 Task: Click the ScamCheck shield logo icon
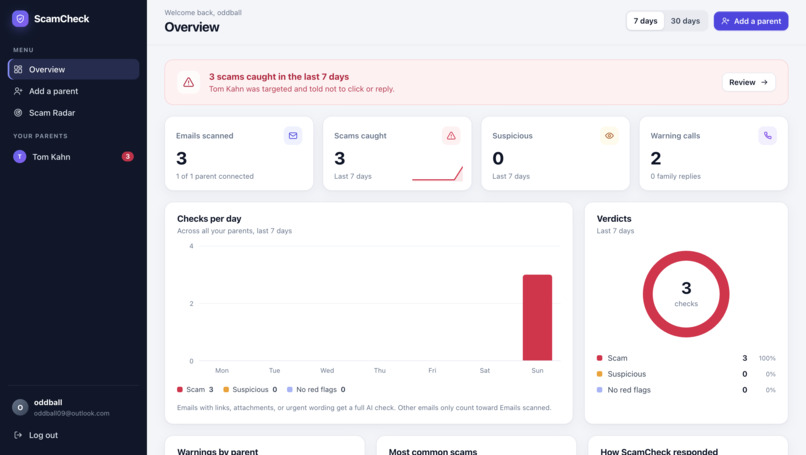[x=20, y=19]
